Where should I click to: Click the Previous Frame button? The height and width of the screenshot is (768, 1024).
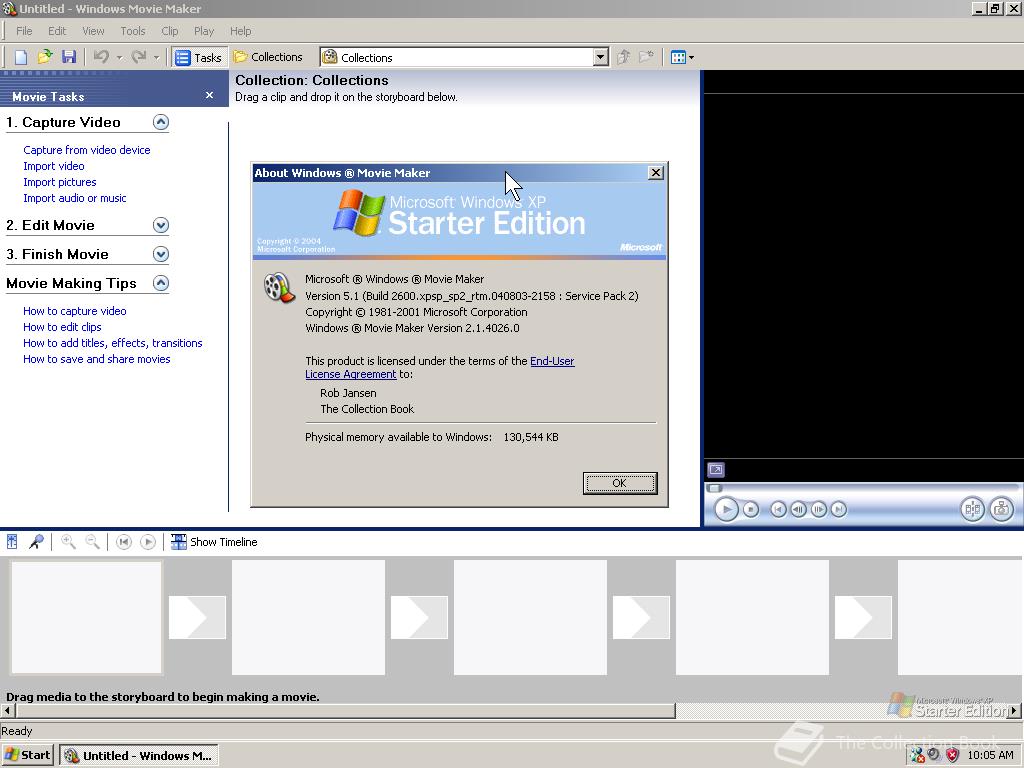798,509
